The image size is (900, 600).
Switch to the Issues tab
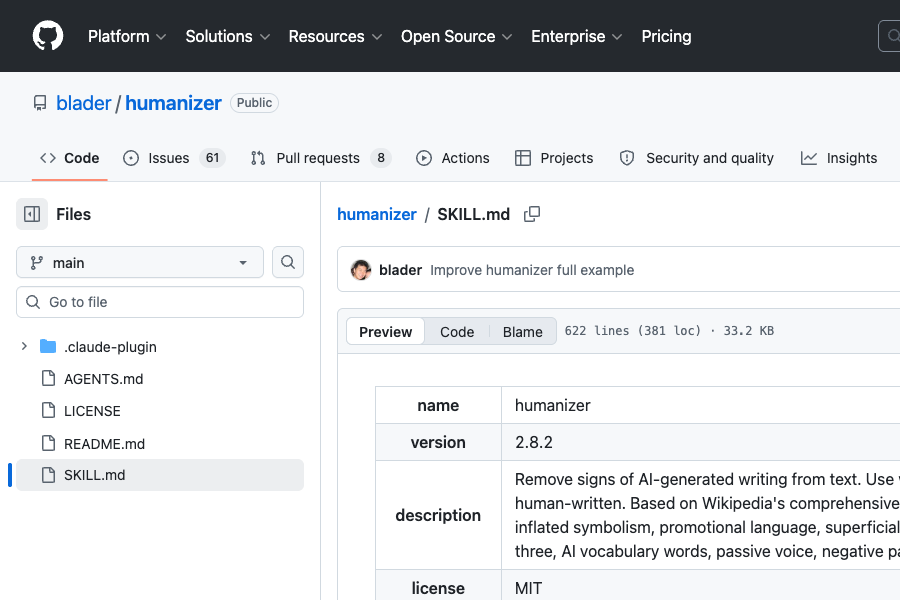(x=174, y=158)
